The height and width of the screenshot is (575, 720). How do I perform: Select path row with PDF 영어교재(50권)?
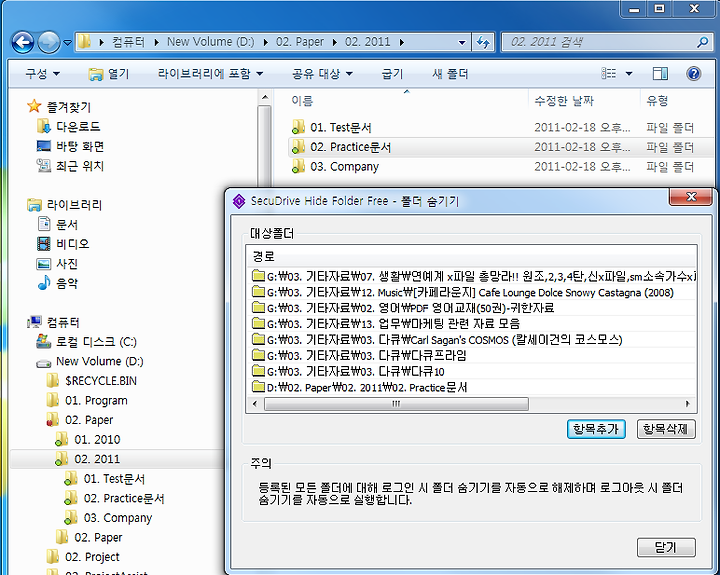click(x=472, y=308)
